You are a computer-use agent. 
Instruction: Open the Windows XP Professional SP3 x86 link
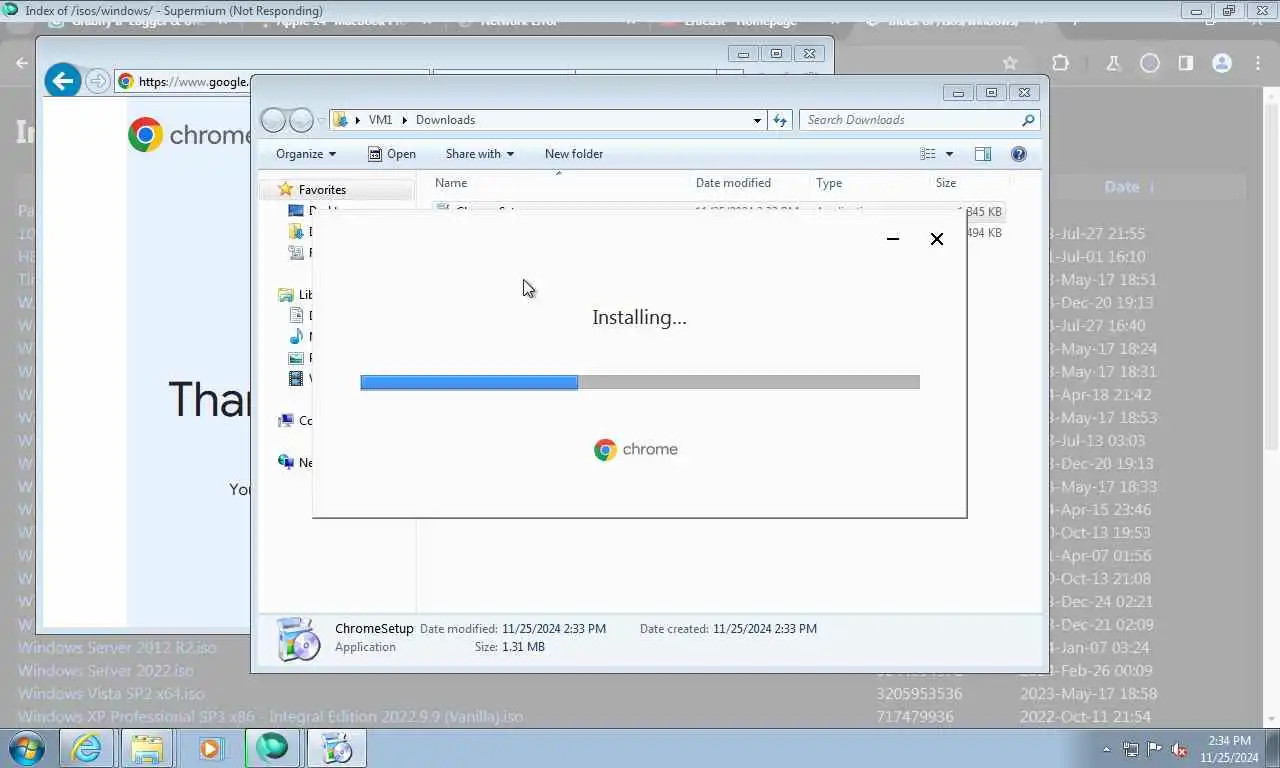click(x=270, y=716)
